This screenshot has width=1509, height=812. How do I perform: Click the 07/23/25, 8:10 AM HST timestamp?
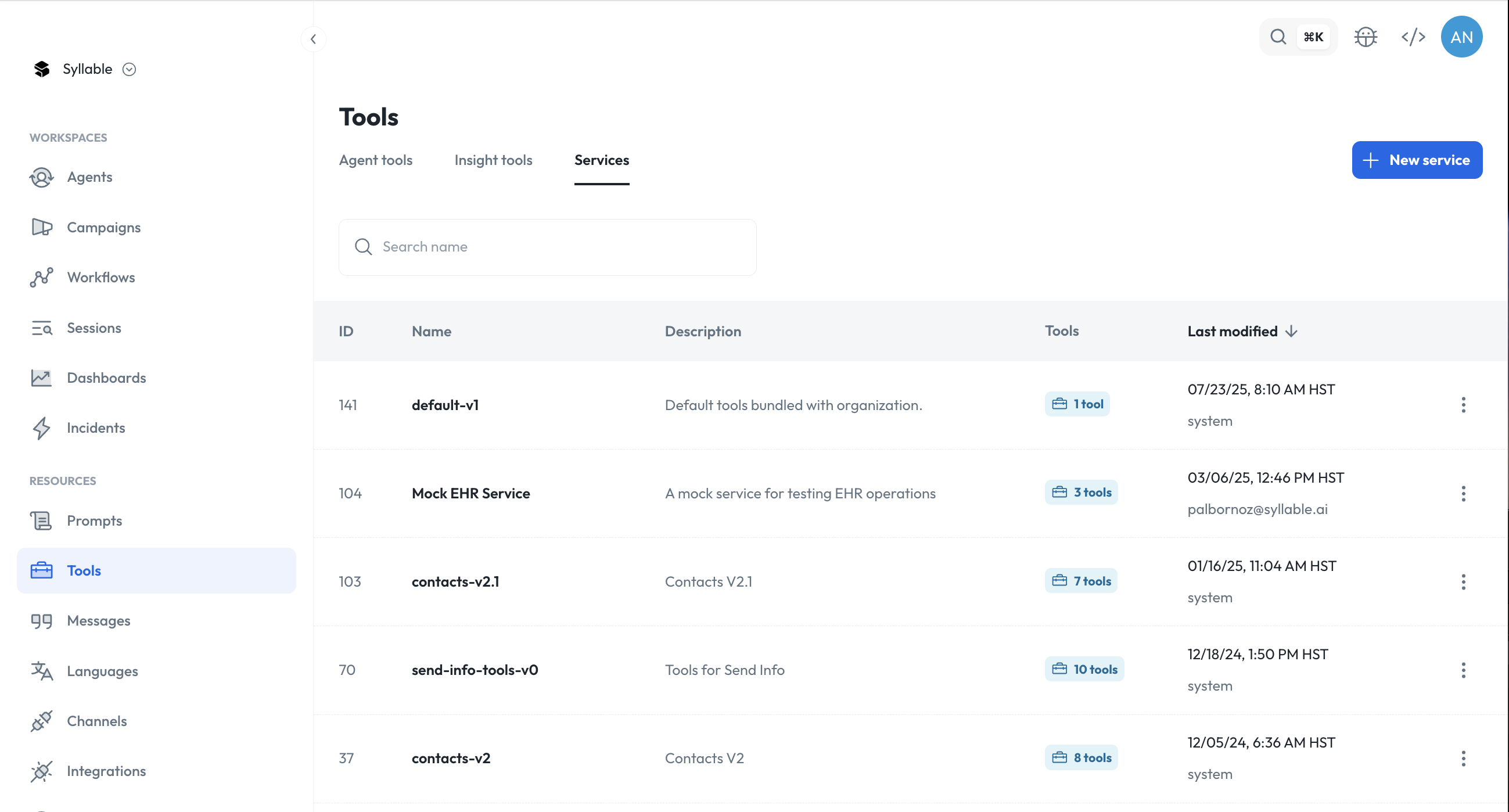pos(1260,390)
